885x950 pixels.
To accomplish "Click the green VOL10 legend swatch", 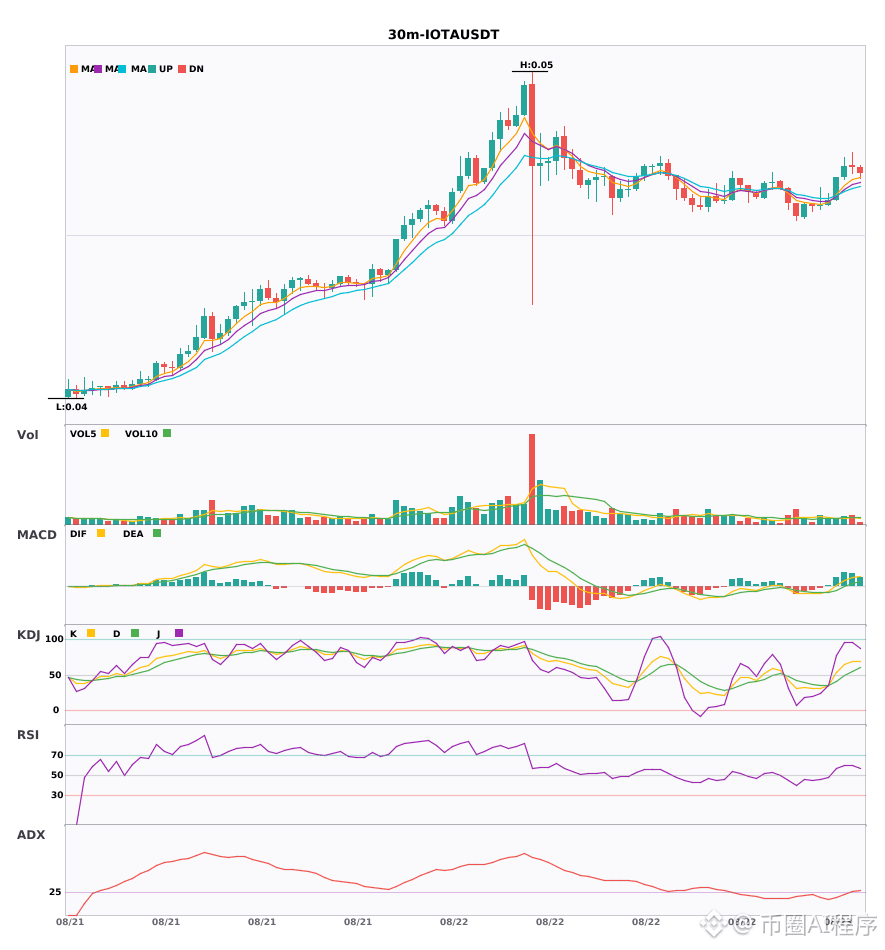I will 167,433.
